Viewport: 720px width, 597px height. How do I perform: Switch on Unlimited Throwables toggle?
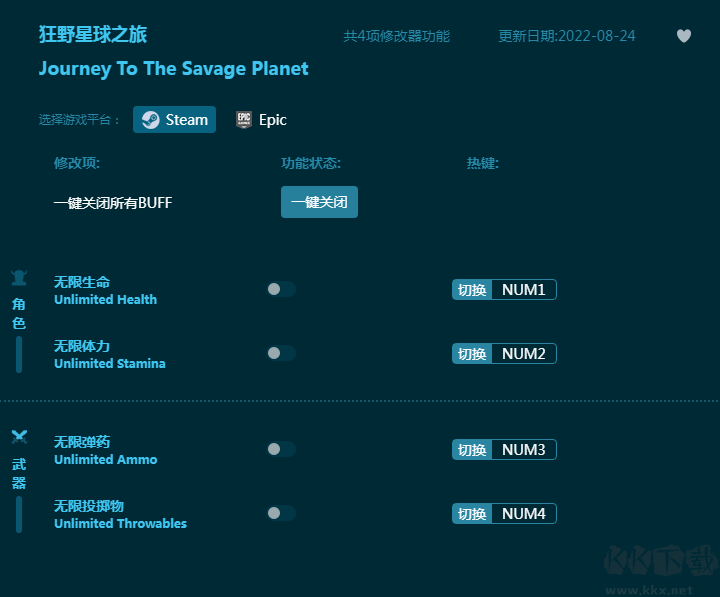coord(281,513)
